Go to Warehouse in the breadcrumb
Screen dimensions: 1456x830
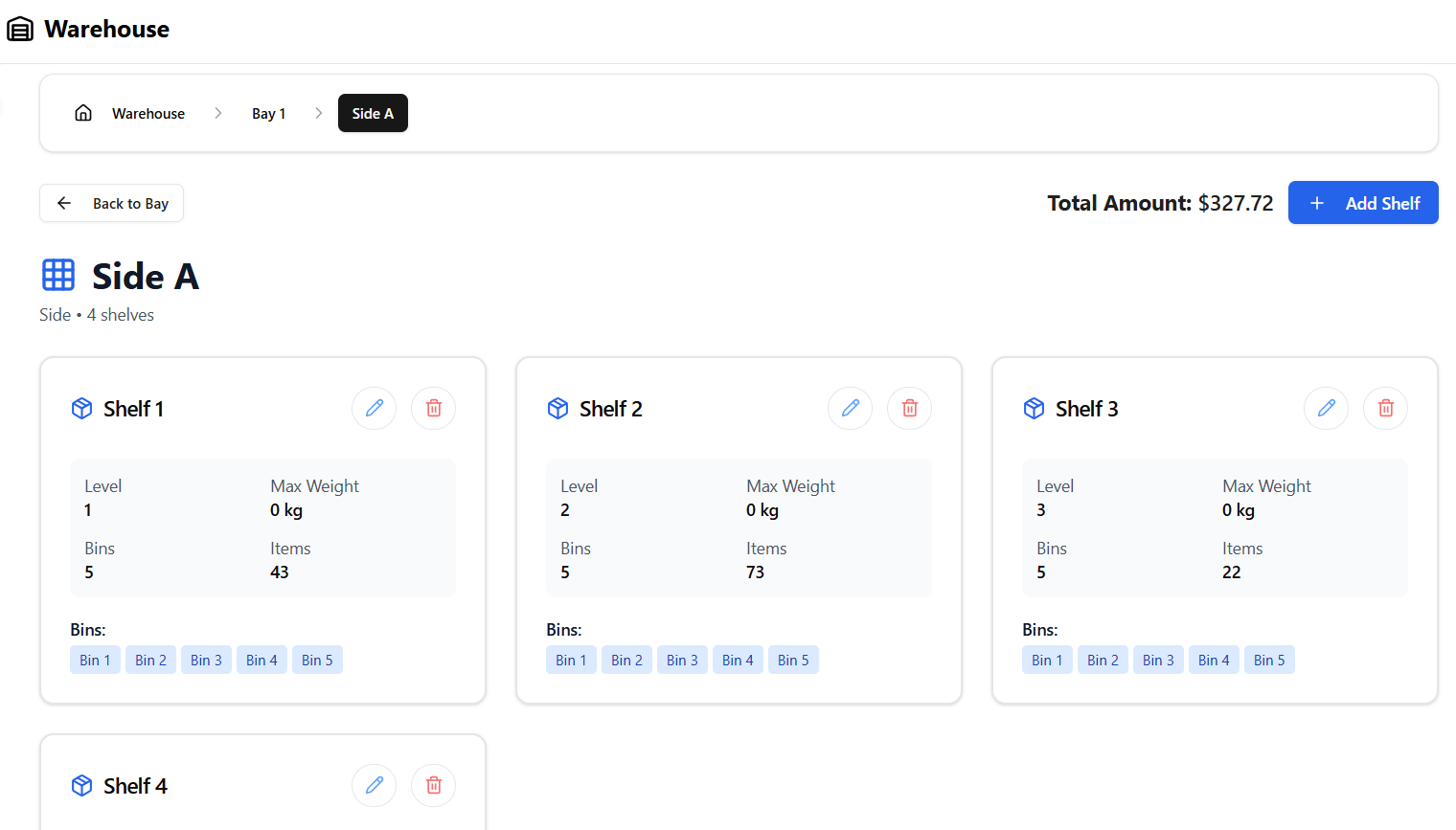point(148,113)
